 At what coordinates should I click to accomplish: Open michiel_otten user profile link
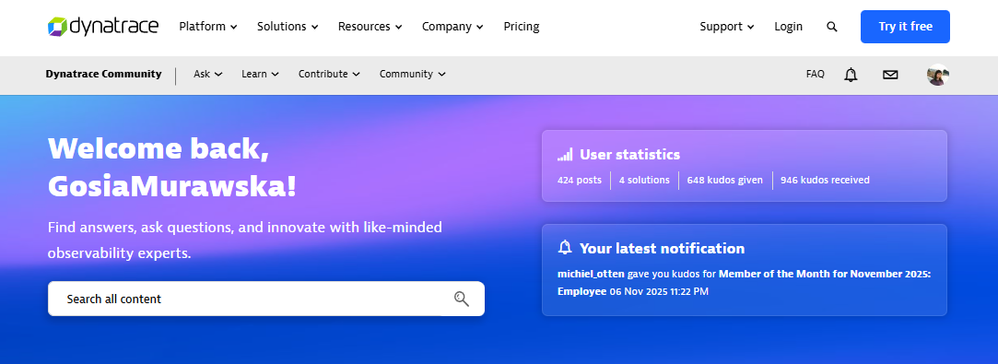(x=591, y=274)
